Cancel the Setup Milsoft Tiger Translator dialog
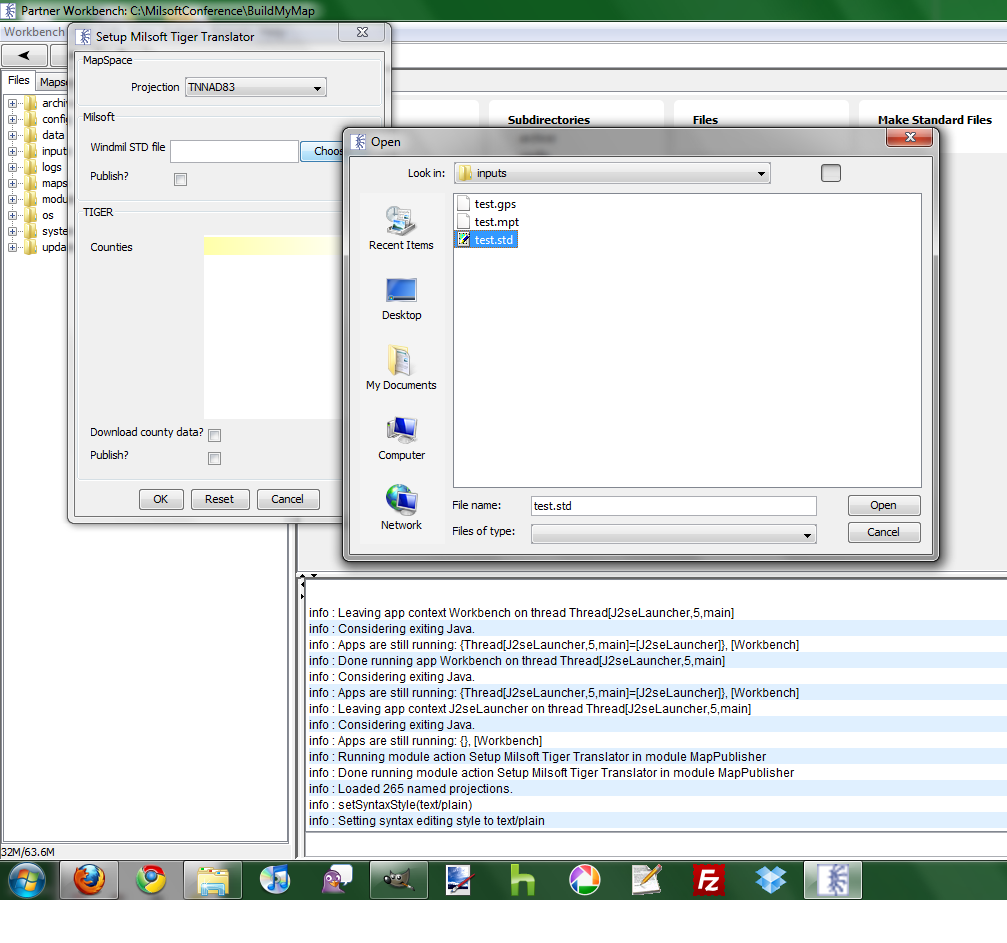 pos(287,499)
